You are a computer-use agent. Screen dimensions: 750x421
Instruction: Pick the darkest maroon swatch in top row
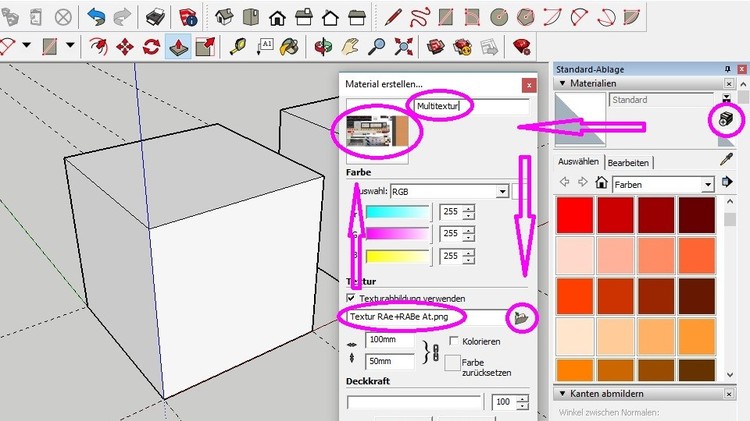tap(697, 215)
